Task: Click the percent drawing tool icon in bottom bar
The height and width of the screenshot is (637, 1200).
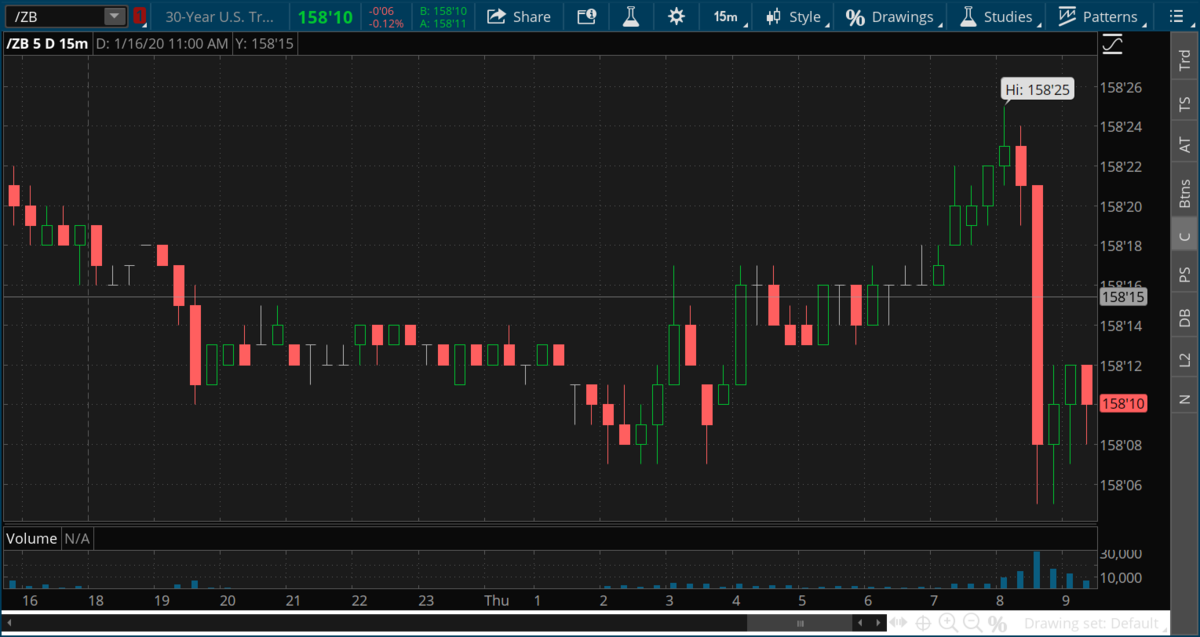Action: click(997, 623)
